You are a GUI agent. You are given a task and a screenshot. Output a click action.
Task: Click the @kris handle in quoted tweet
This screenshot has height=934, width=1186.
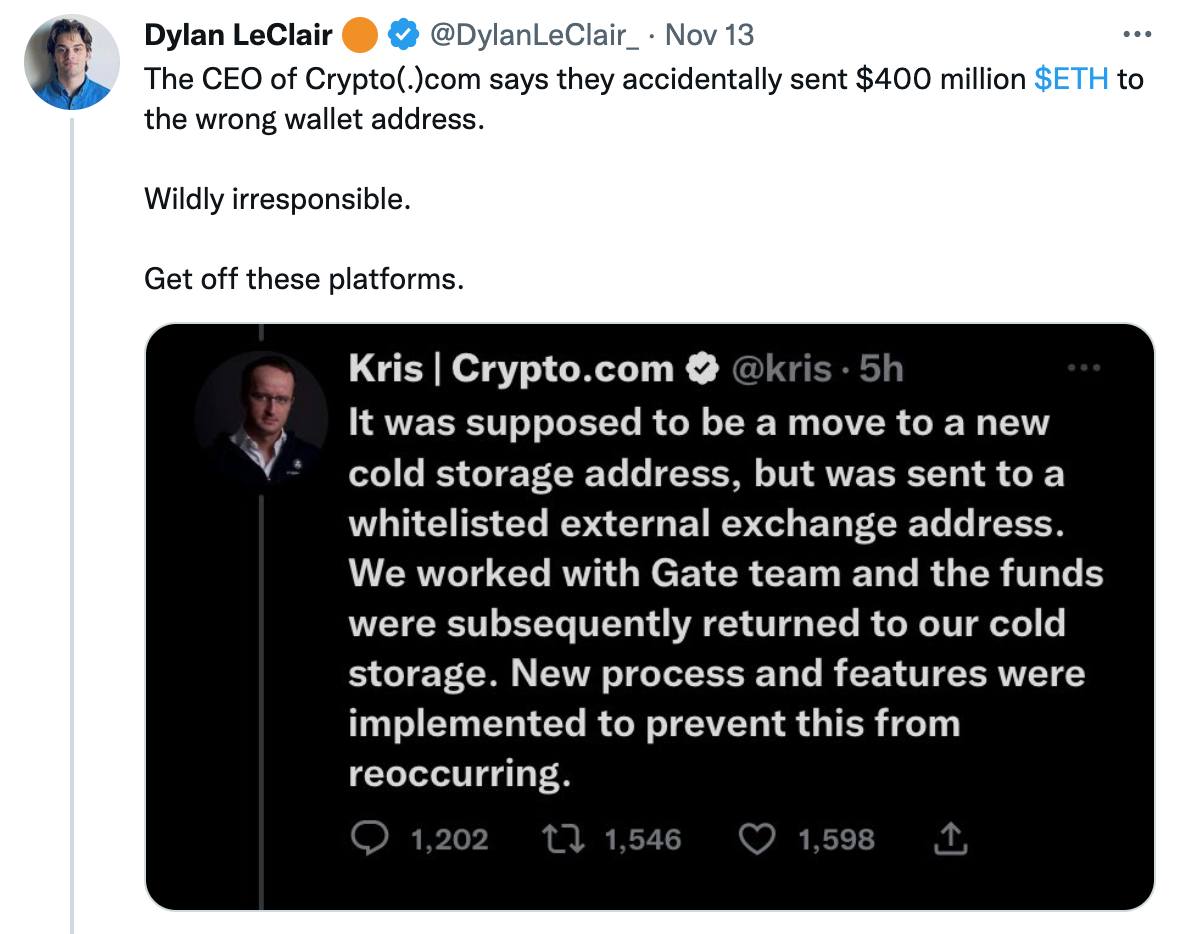pos(781,370)
